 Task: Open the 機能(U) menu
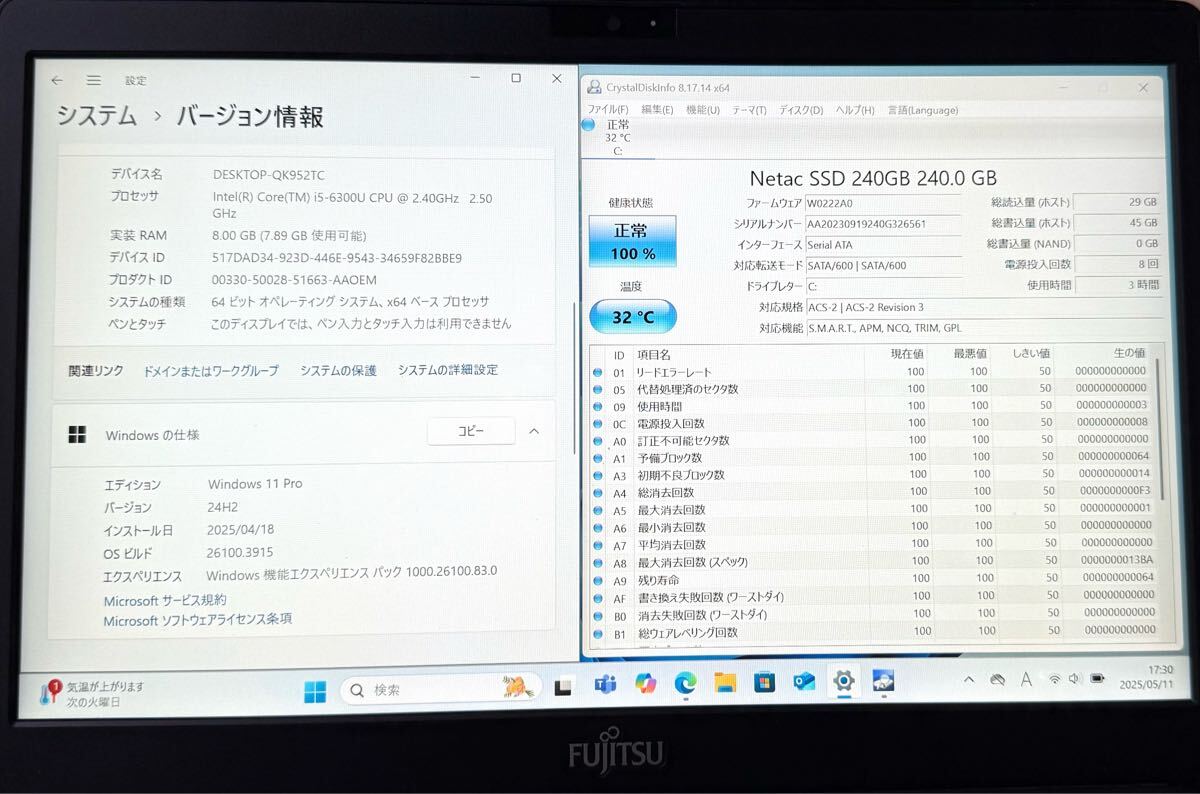[703, 110]
